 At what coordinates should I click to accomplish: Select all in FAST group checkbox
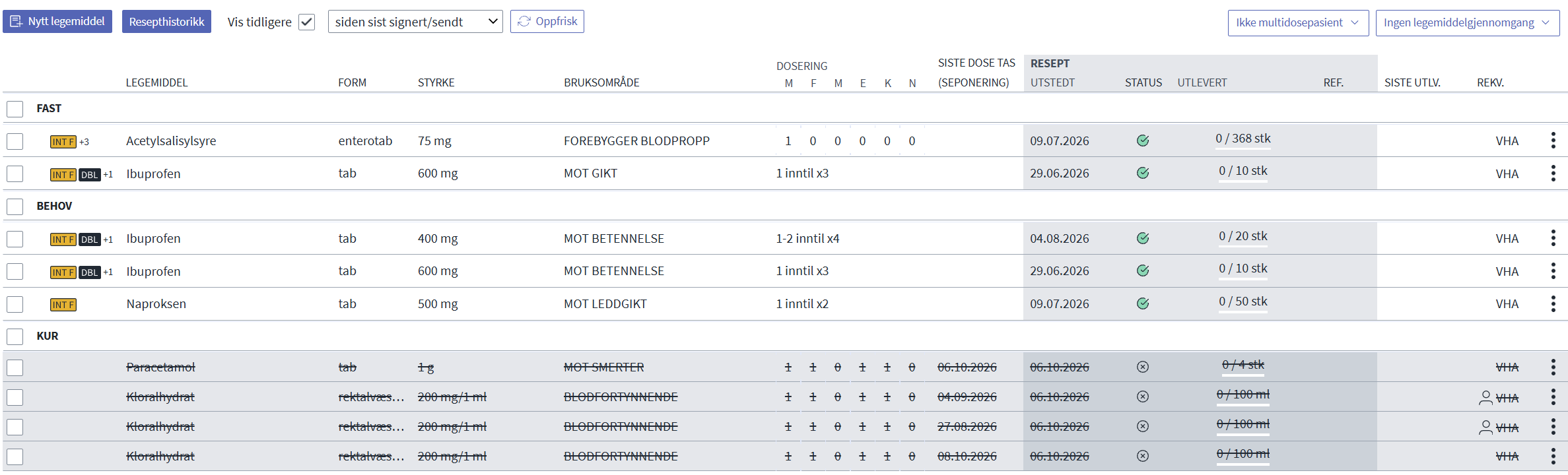pyautogui.click(x=15, y=109)
